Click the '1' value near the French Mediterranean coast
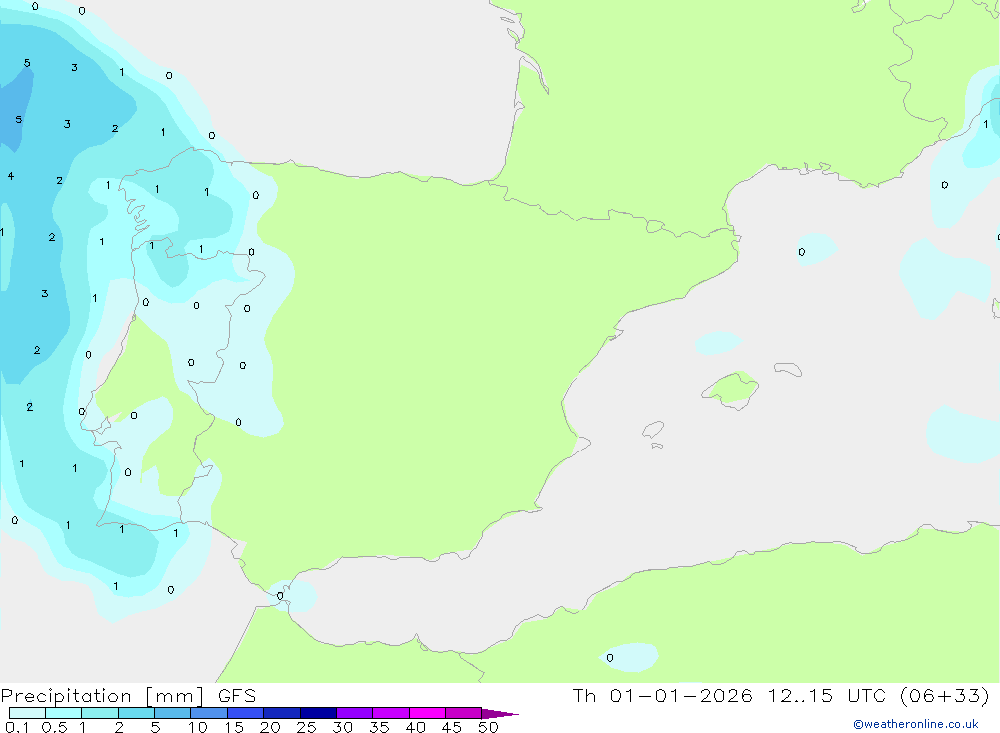1000x733 pixels. click(x=985, y=124)
